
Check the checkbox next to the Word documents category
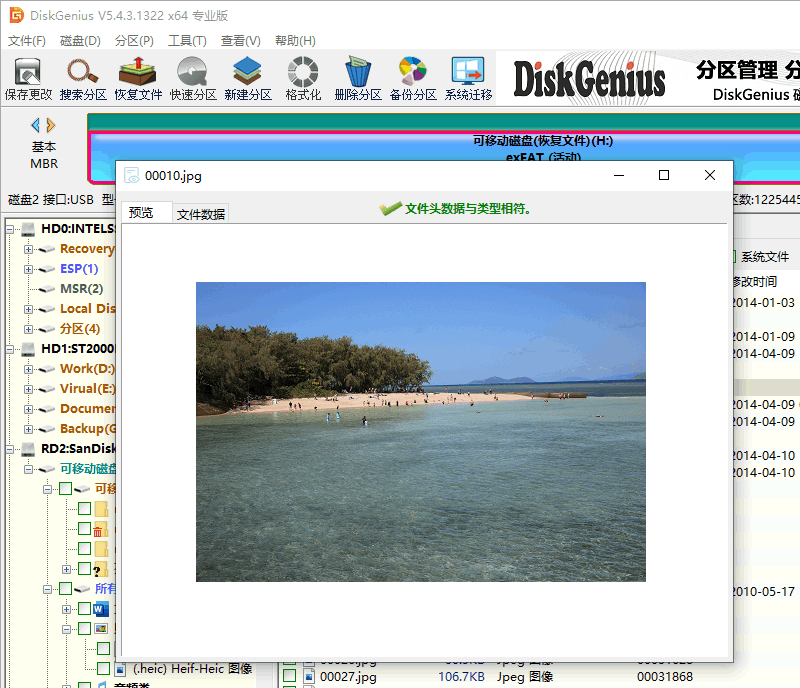[83, 609]
